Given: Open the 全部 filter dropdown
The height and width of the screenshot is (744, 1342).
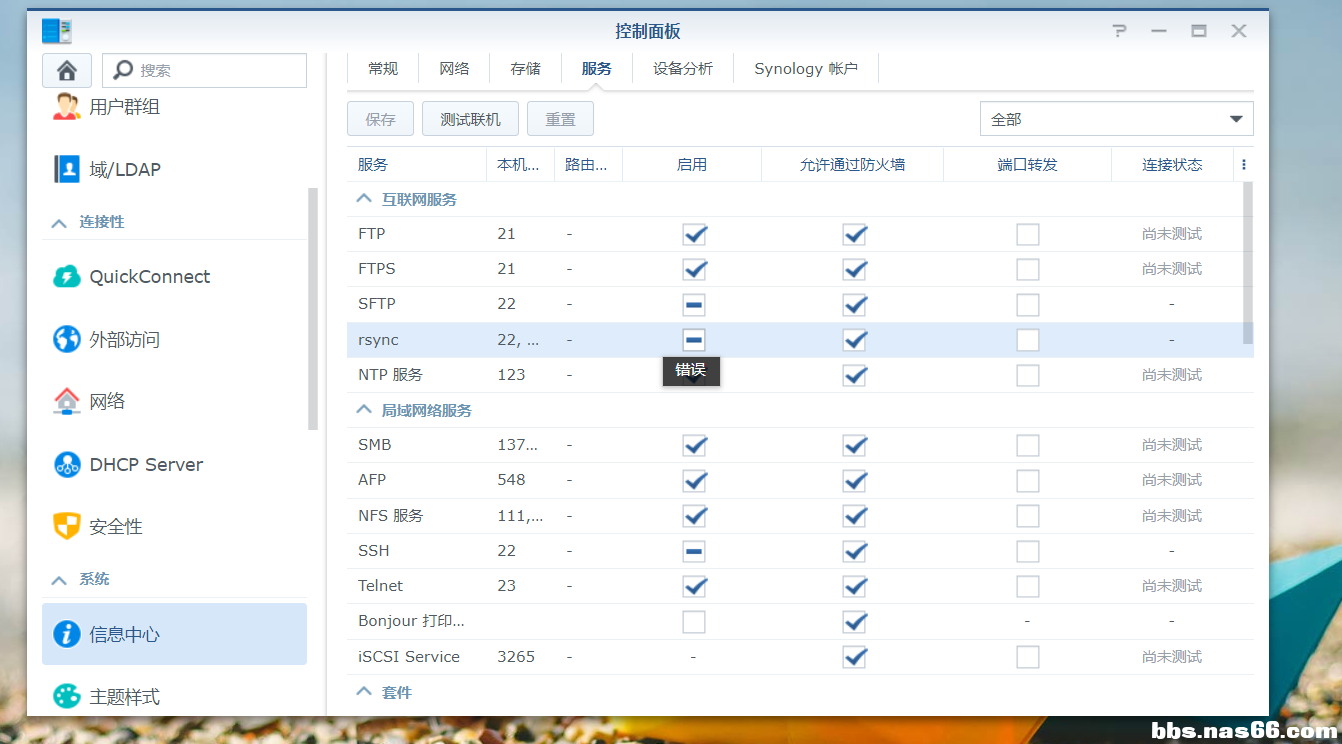Looking at the screenshot, I should [x=1116, y=119].
